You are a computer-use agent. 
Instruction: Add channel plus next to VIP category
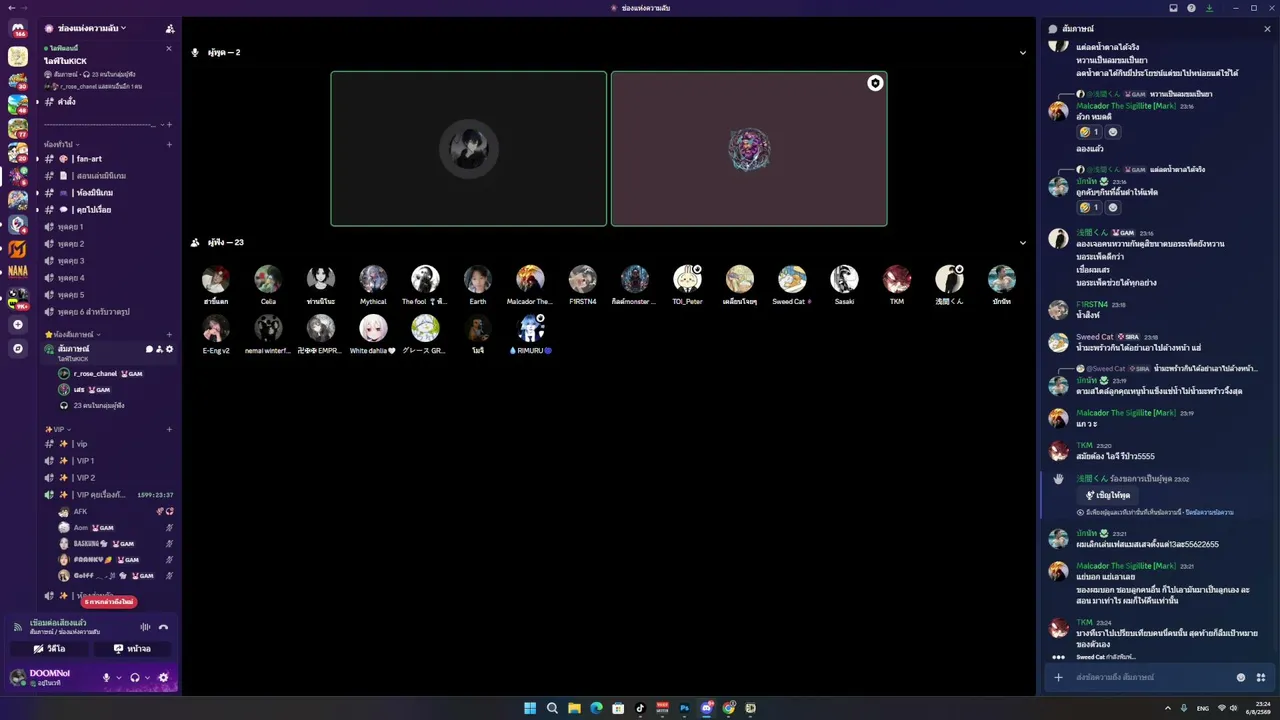(x=169, y=429)
